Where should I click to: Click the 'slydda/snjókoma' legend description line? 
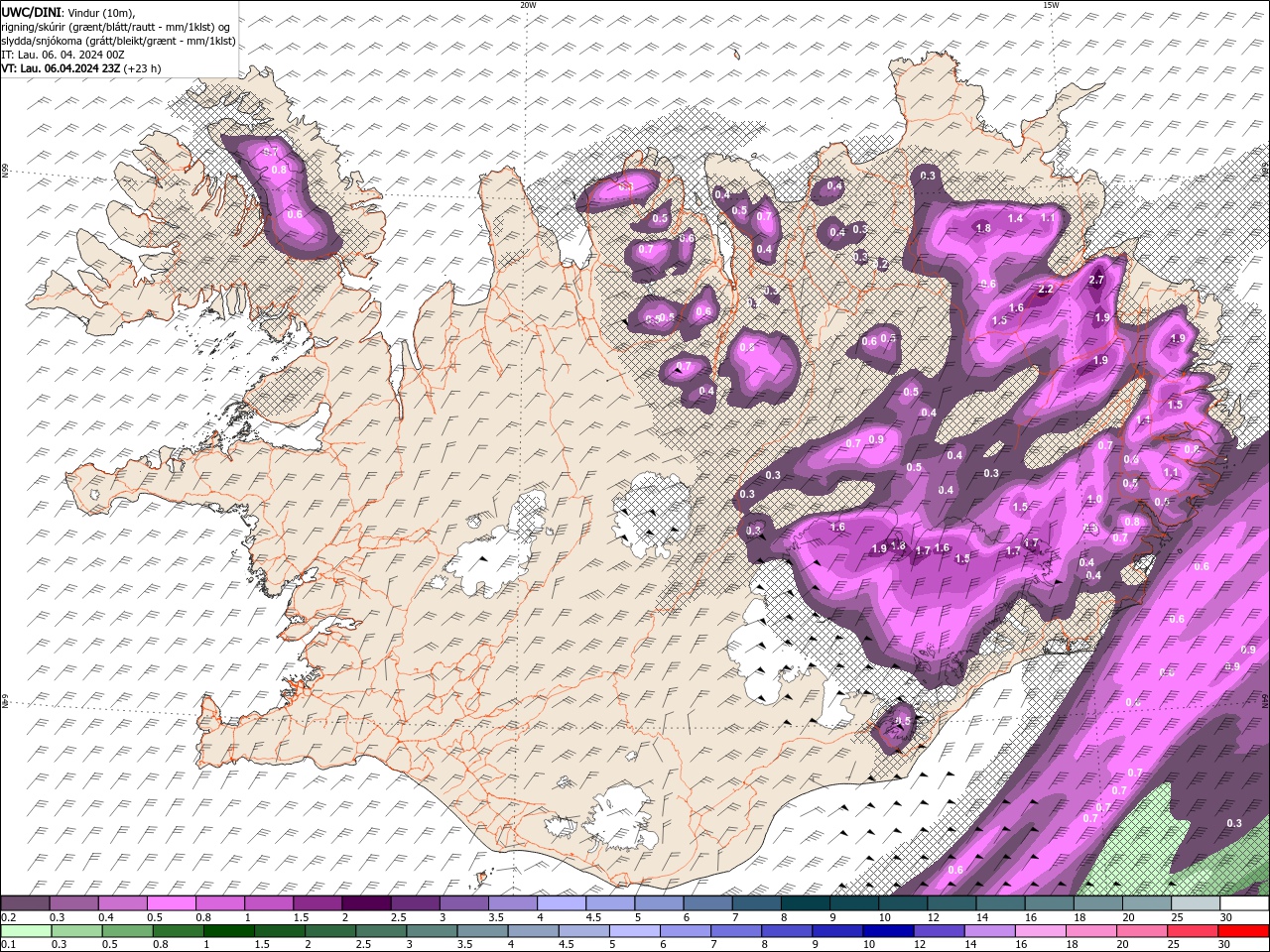click(x=119, y=41)
